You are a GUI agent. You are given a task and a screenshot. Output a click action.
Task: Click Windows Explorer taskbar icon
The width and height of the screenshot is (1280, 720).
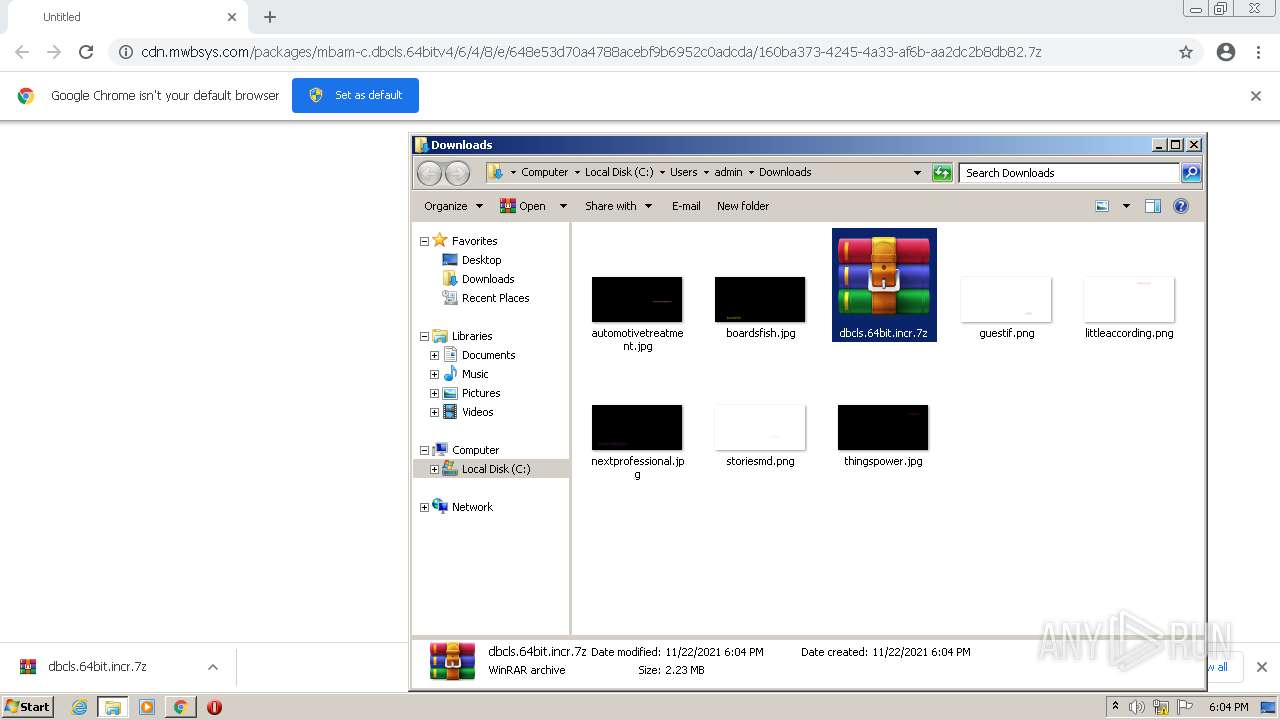coord(113,707)
